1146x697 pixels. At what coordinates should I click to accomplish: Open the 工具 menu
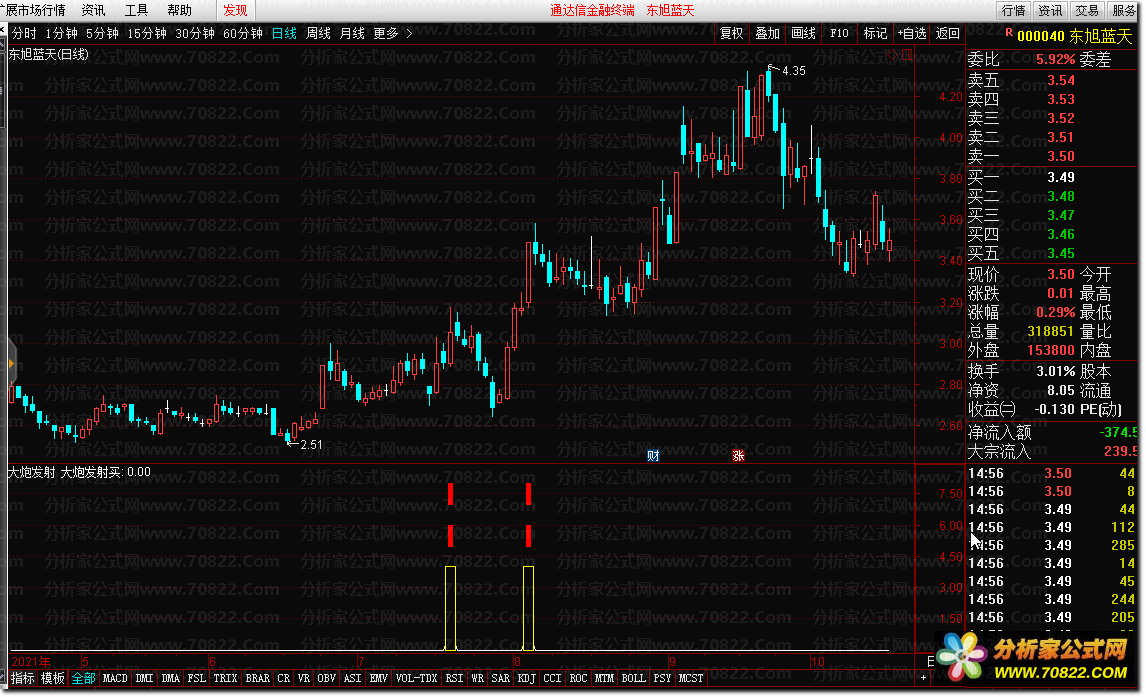tap(136, 10)
